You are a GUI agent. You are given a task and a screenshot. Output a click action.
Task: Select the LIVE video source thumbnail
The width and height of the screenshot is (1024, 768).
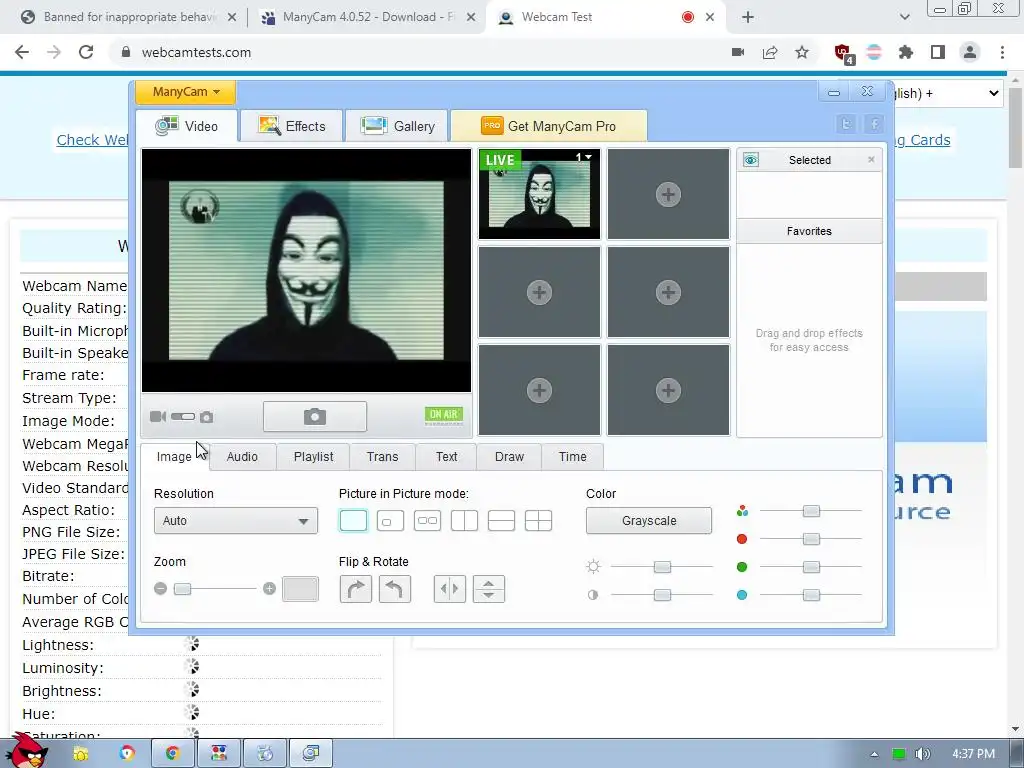[x=539, y=194]
